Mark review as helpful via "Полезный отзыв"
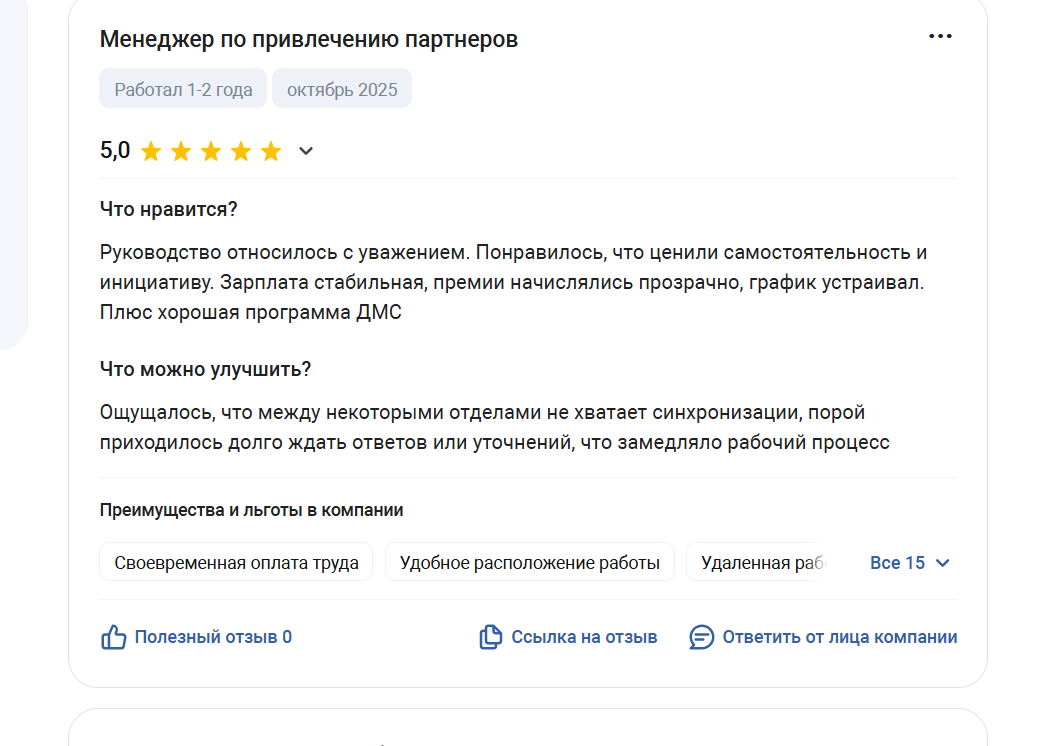 point(213,637)
